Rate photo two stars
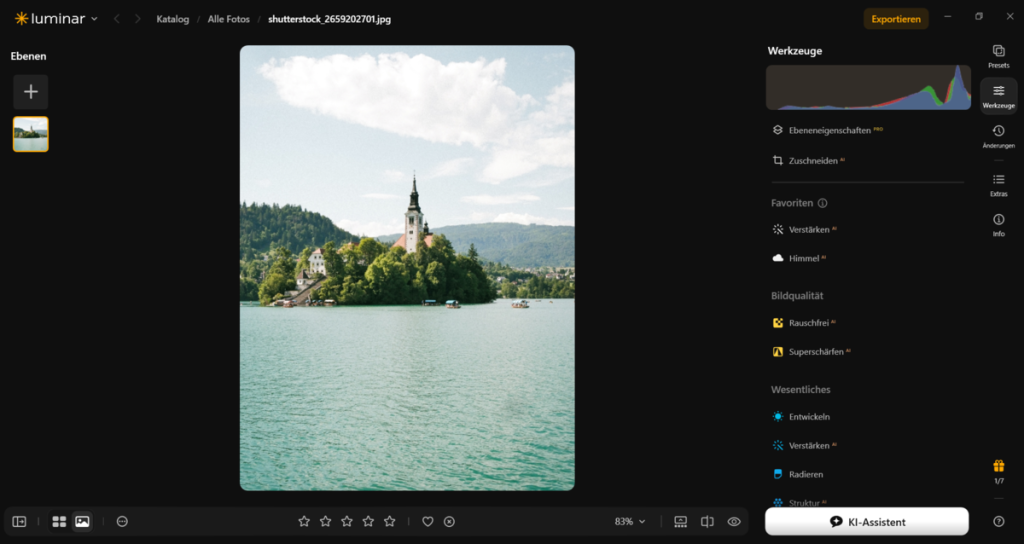This screenshot has width=1024, height=544. point(325,521)
